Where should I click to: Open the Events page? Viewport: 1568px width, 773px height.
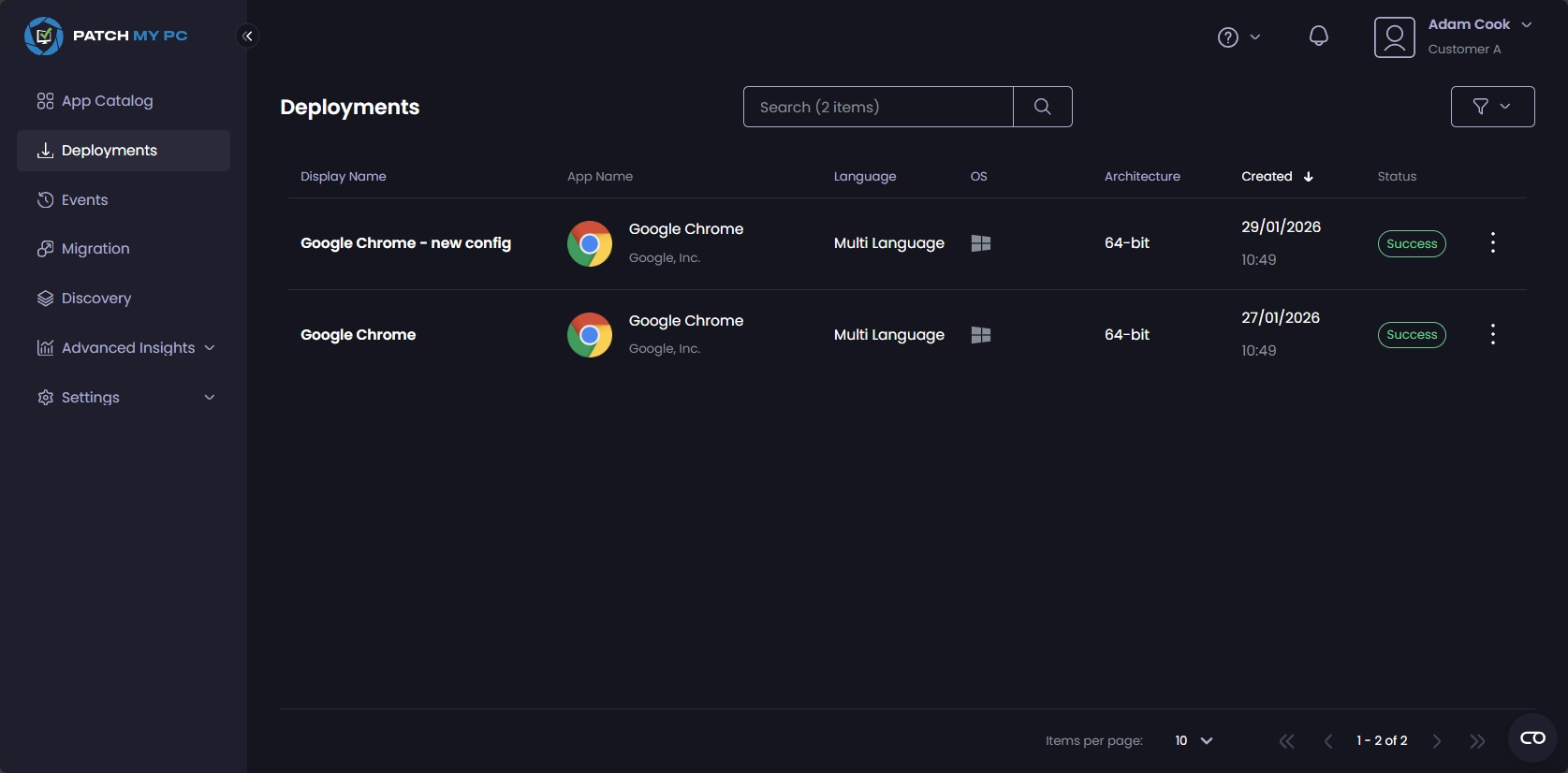[84, 200]
